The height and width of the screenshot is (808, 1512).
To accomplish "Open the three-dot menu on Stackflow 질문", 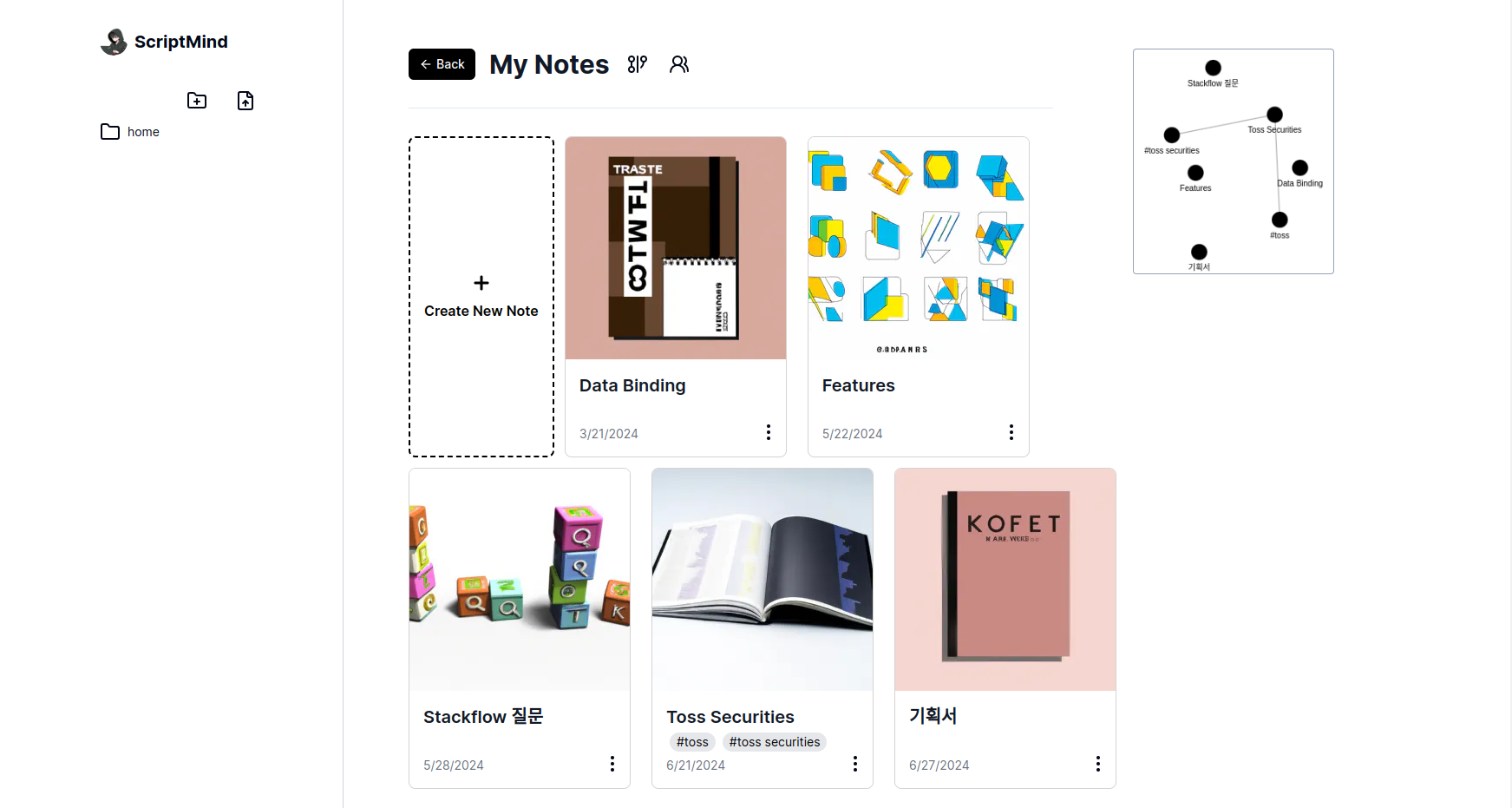I will pyautogui.click(x=612, y=764).
